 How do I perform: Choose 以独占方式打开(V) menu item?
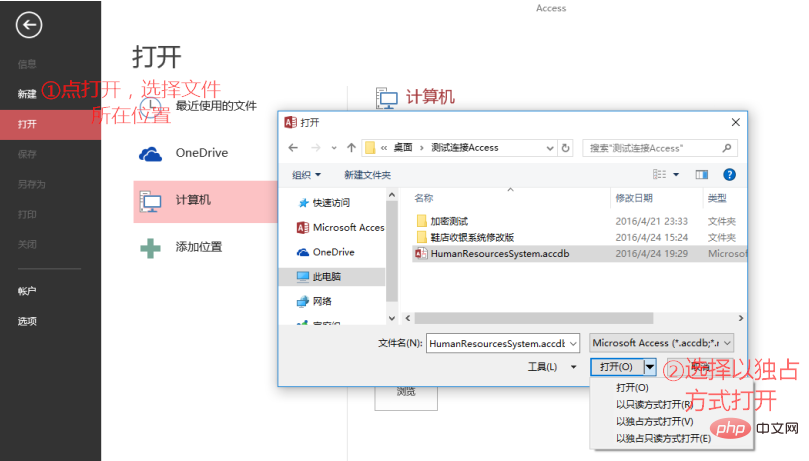tap(654, 422)
